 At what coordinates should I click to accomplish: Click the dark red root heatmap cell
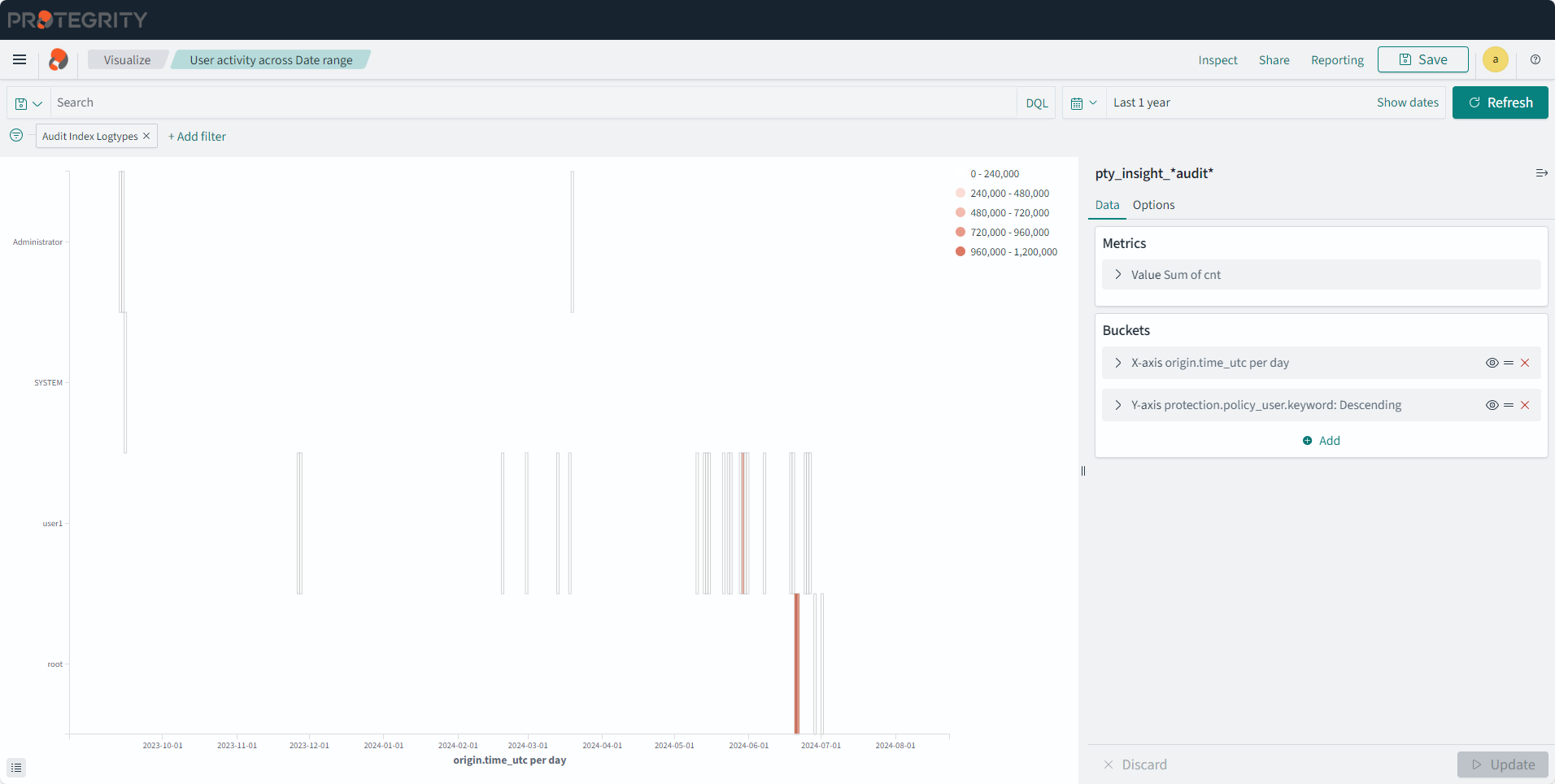click(797, 664)
